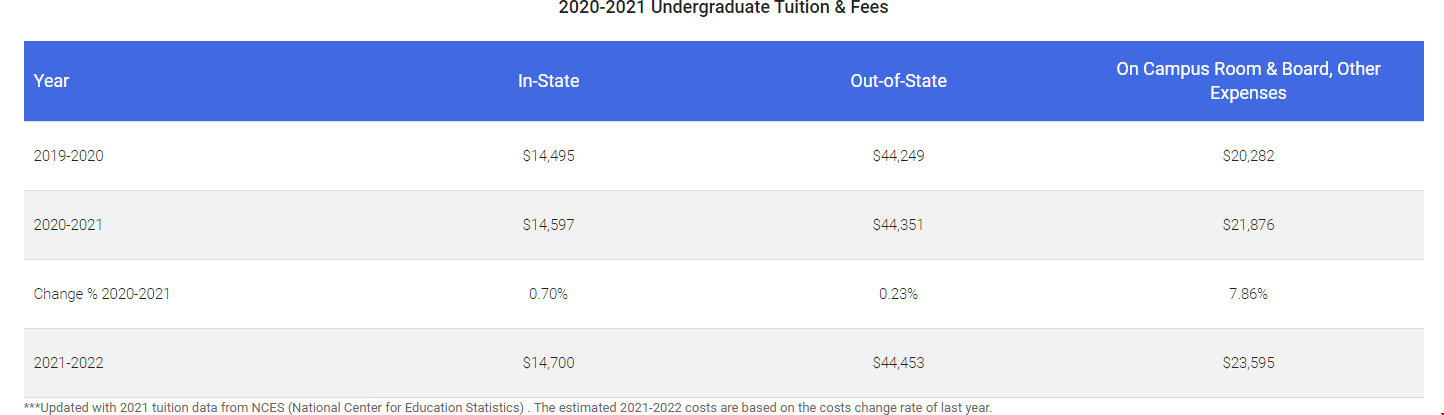This screenshot has width=1444, height=415.
Task: Click the $44,249 out-of-state tuition cell
Action: coord(898,156)
